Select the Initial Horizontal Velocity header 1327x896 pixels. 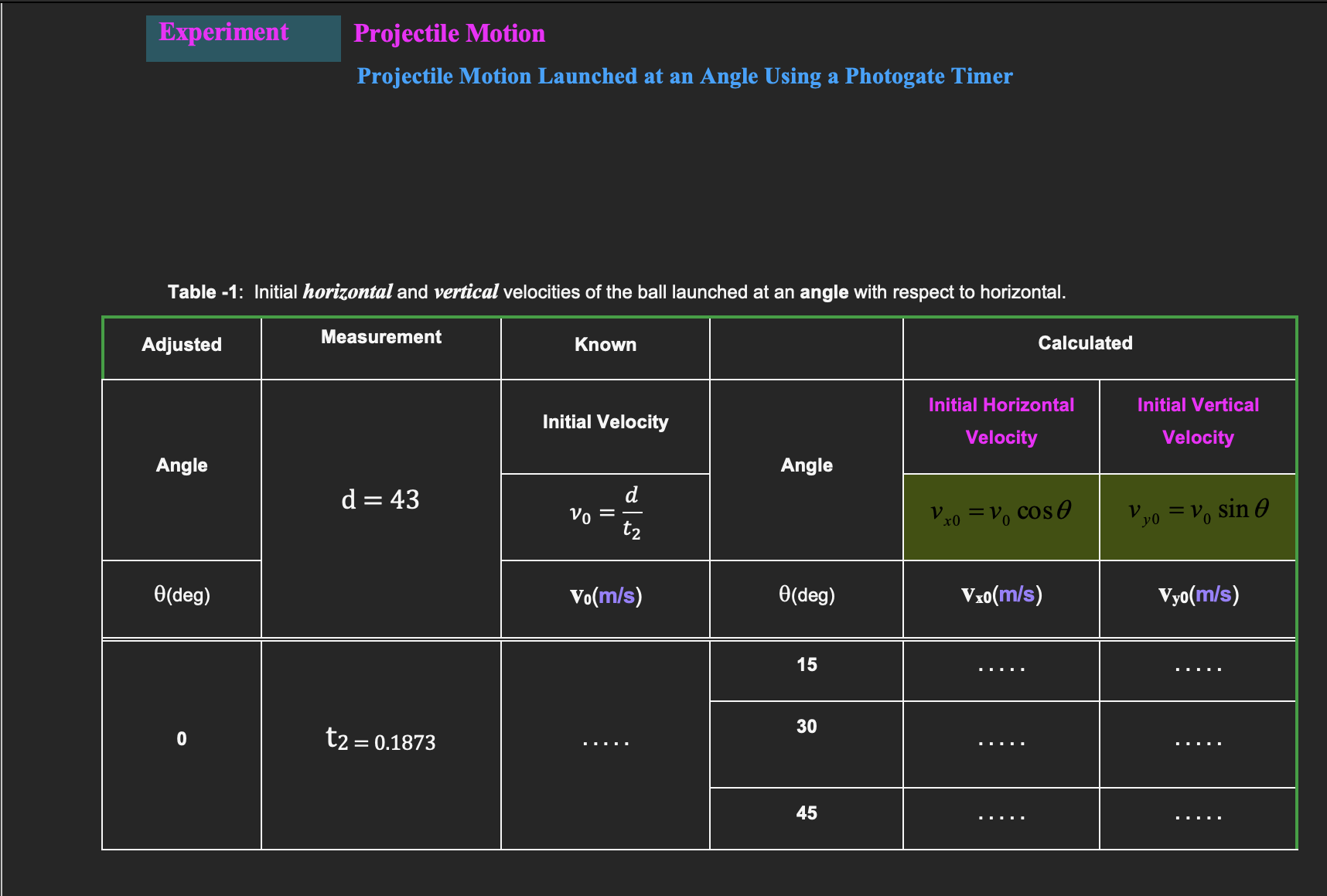click(x=1001, y=421)
